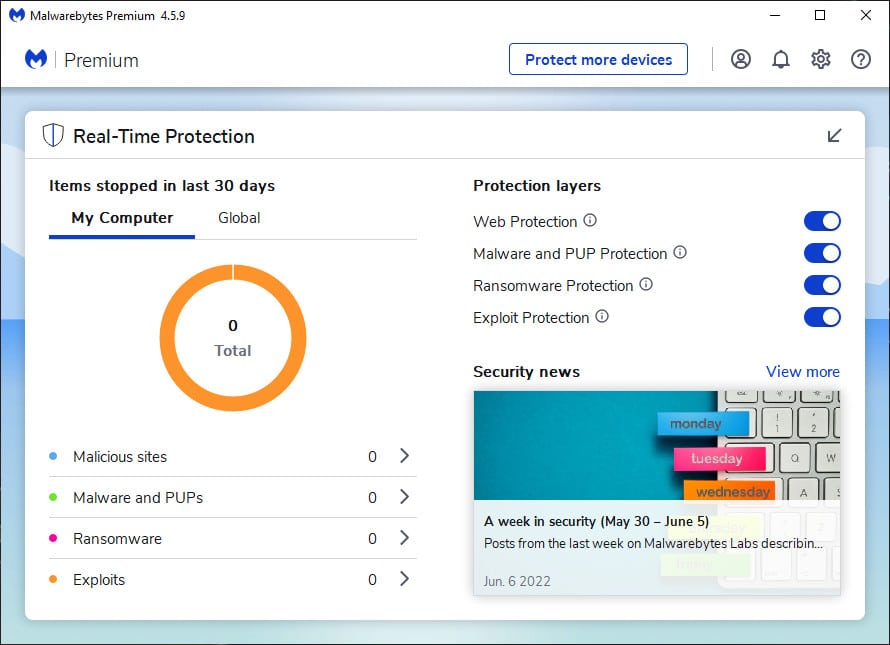Expand the Malicious sites row chevron
Screen dimensions: 890x645
tap(404, 456)
